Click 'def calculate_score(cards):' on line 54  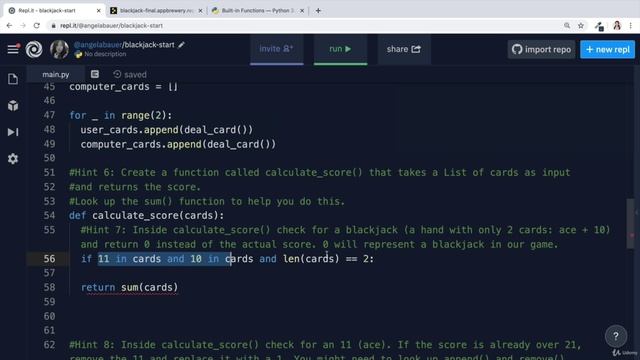click(x=147, y=216)
